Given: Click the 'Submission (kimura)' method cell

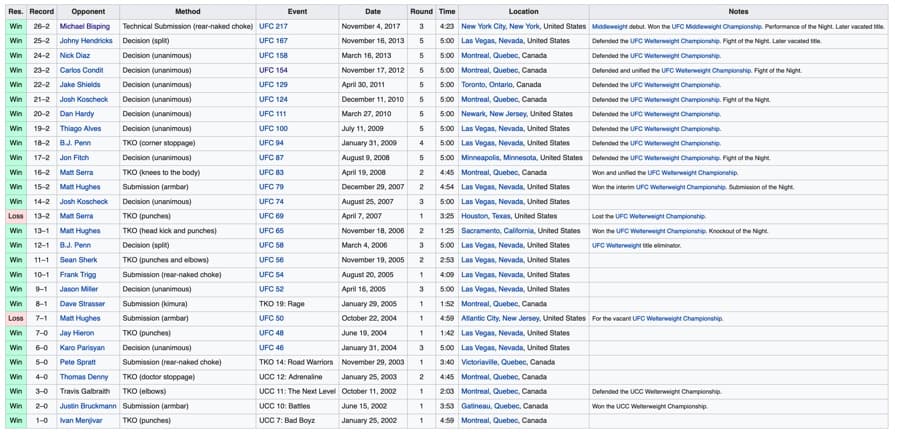Looking at the screenshot, I should click(188, 304).
